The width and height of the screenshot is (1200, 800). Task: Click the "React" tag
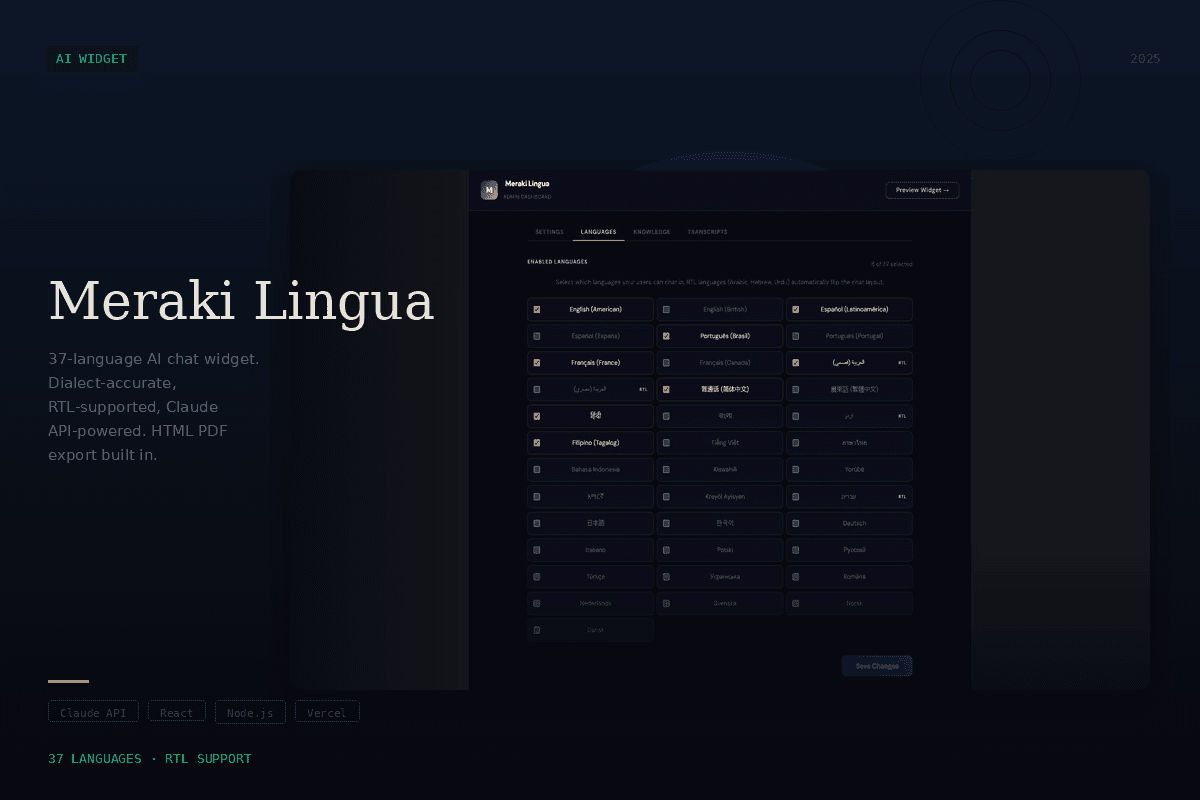(x=177, y=713)
